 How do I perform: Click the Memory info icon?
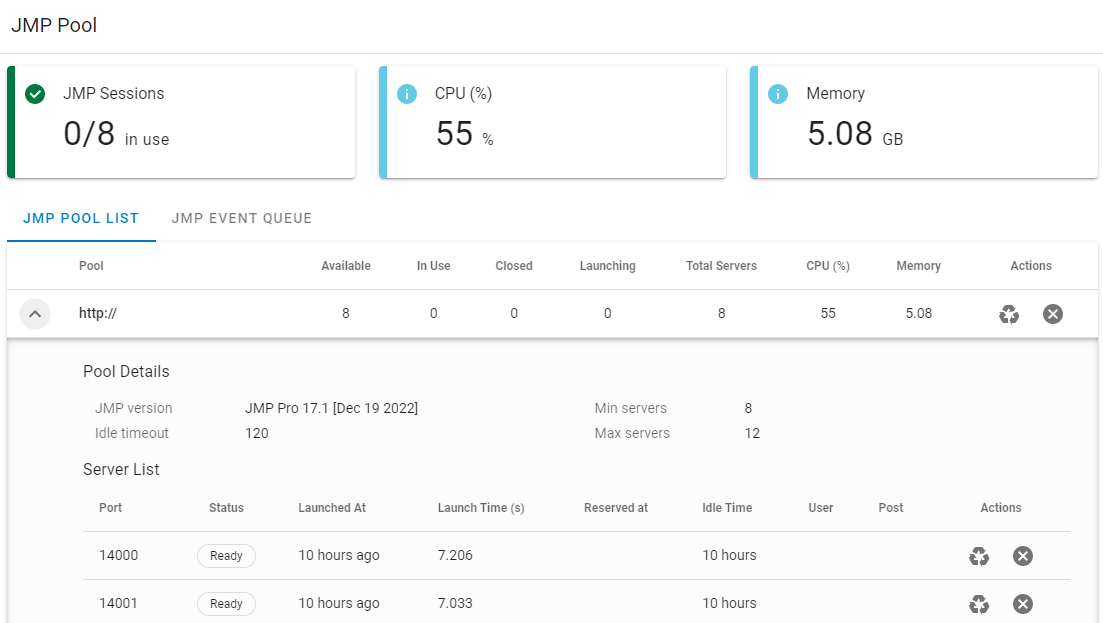778,94
